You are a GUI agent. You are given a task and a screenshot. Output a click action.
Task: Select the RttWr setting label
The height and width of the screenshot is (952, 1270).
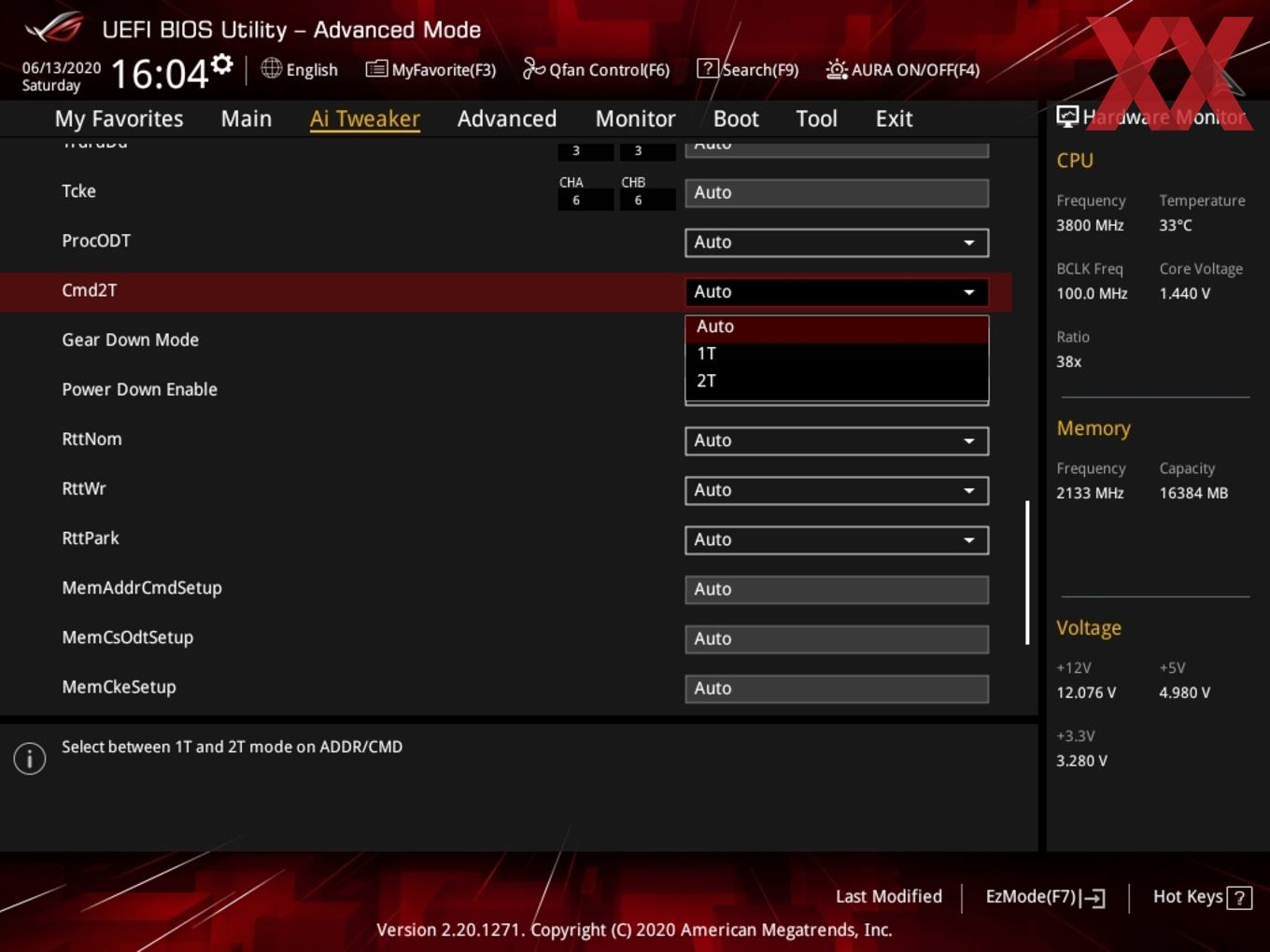[84, 489]
